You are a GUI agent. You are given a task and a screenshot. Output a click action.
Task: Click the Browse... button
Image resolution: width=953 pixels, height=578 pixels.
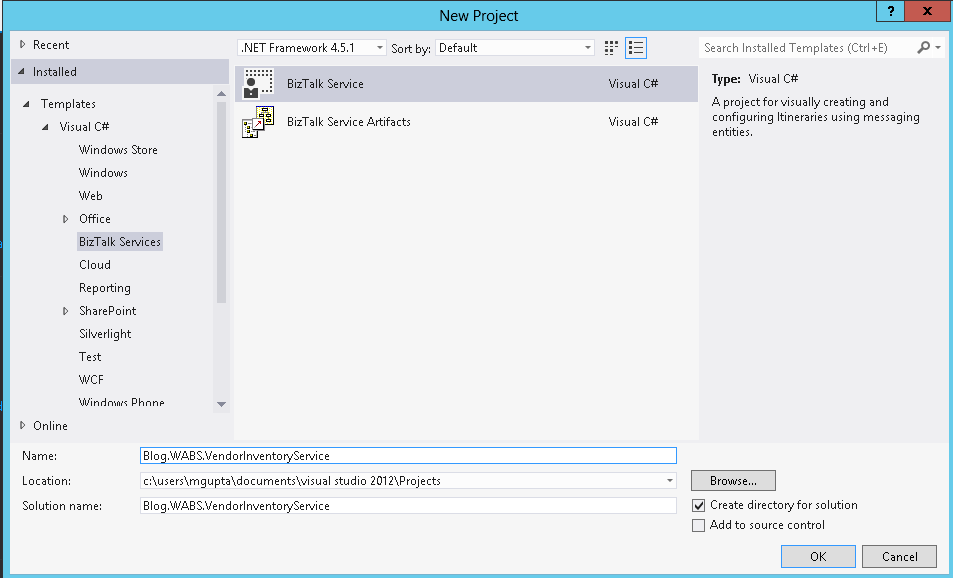(733, 481)
